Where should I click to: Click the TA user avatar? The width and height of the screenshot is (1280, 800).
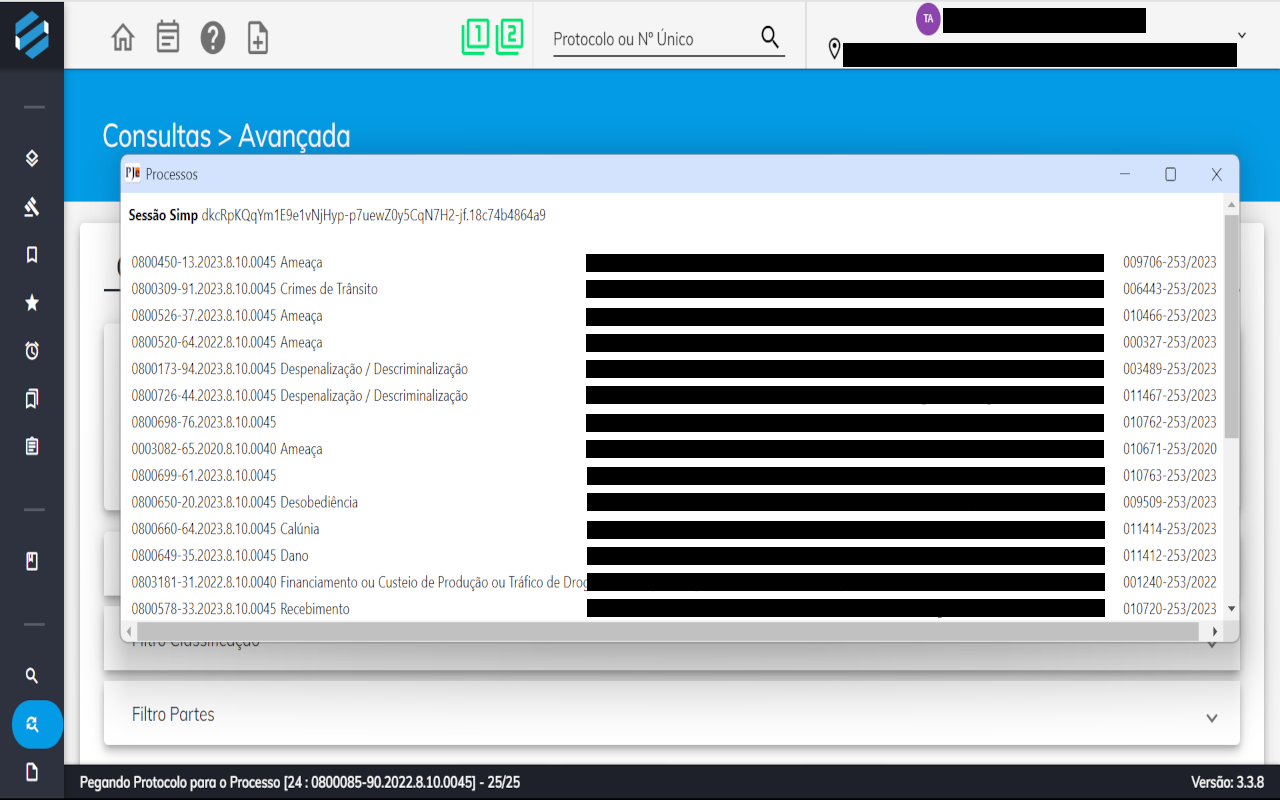pos(928,19)
